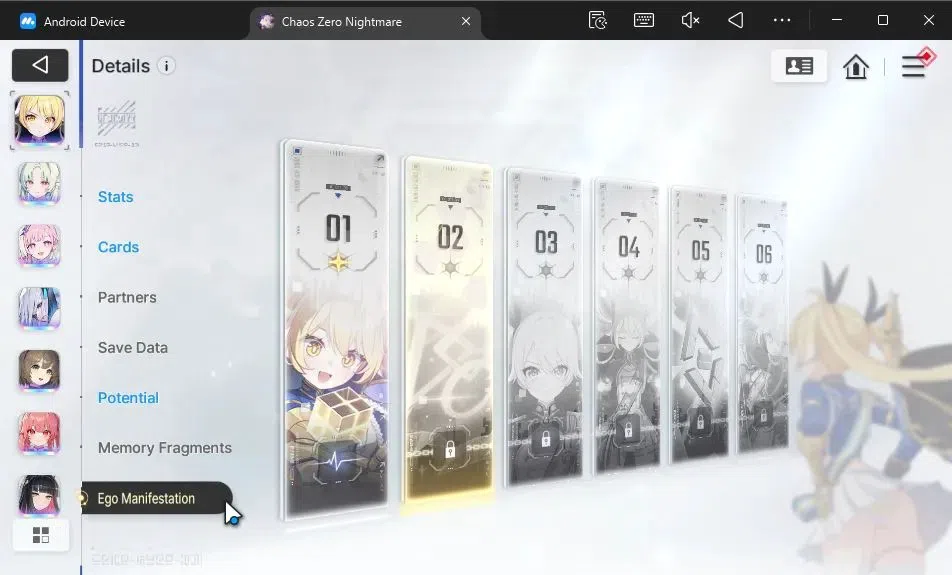
Task: Open the grid view character list
Action: pos(41,535)
